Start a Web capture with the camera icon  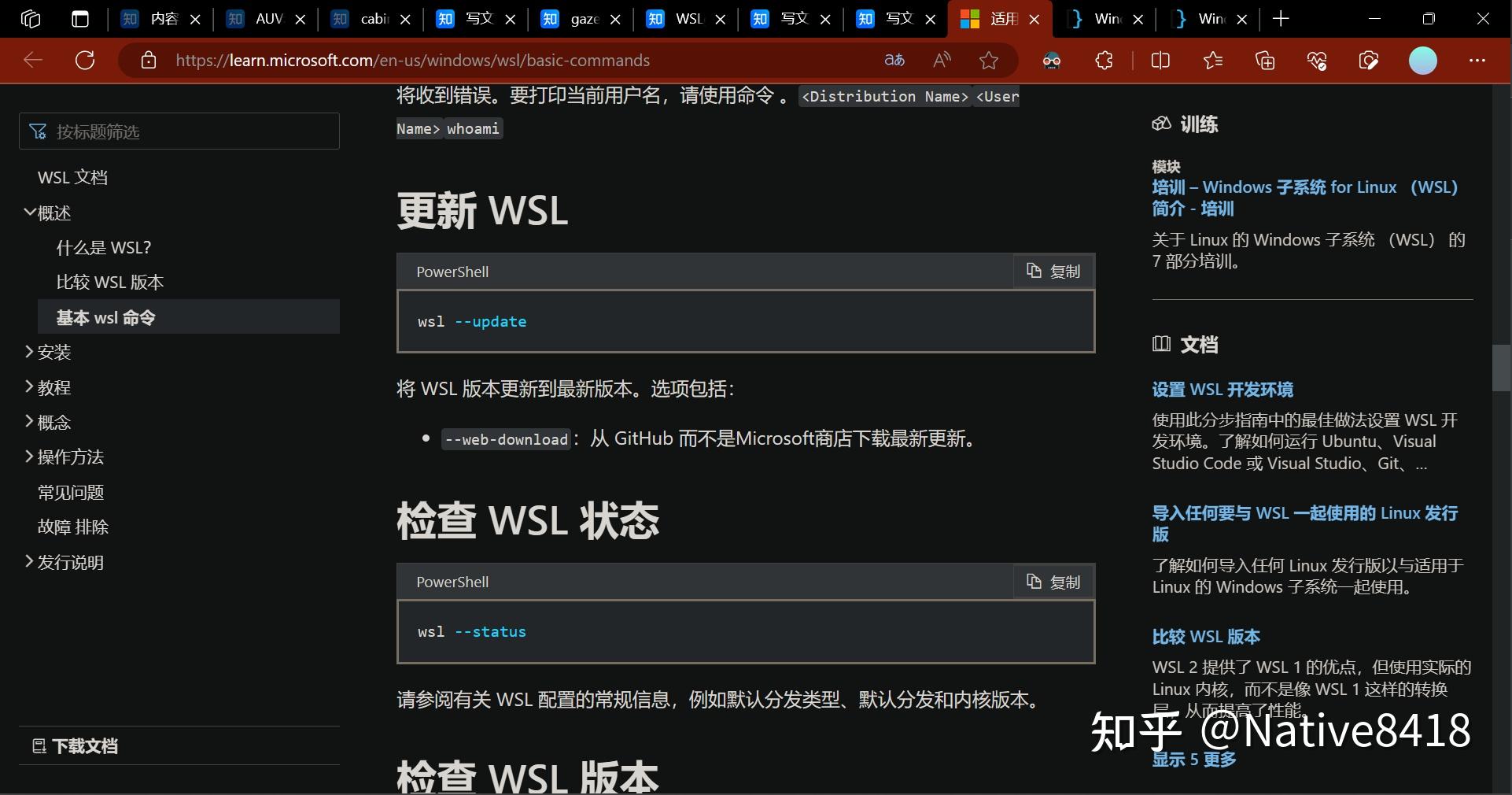point(1369,60)
